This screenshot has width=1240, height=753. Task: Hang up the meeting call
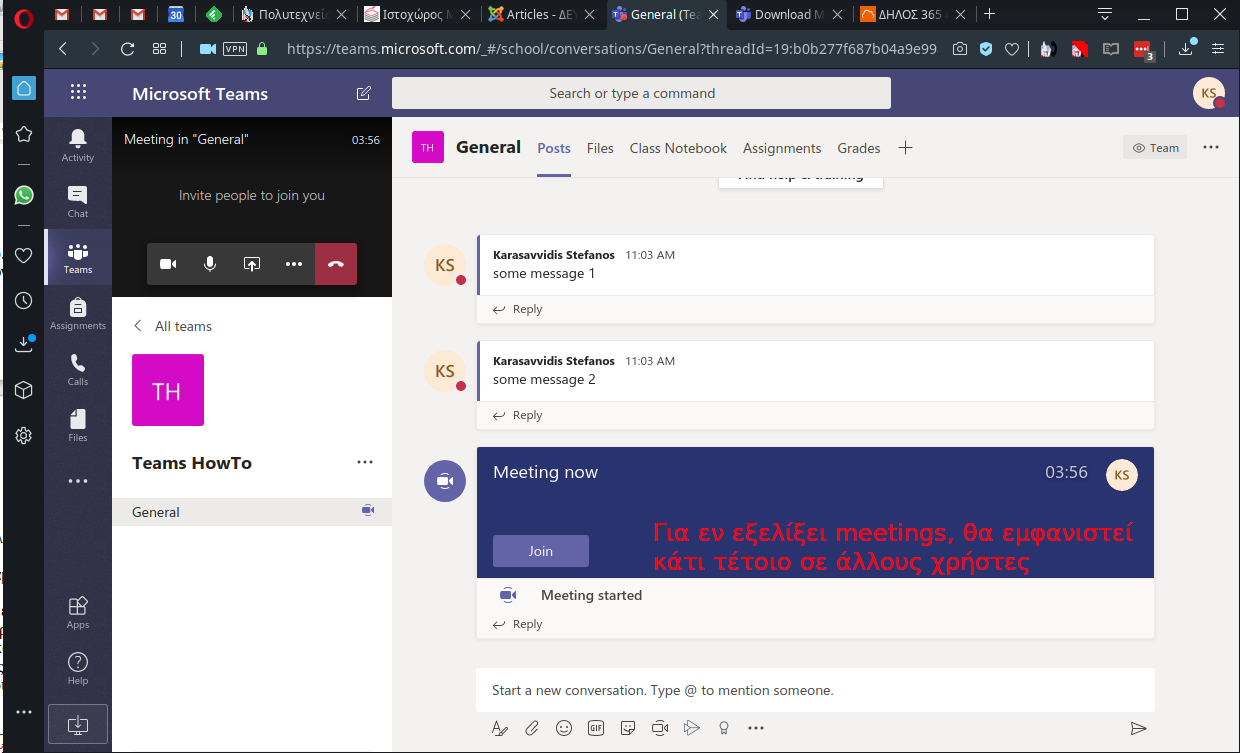(x=335, y=264)
